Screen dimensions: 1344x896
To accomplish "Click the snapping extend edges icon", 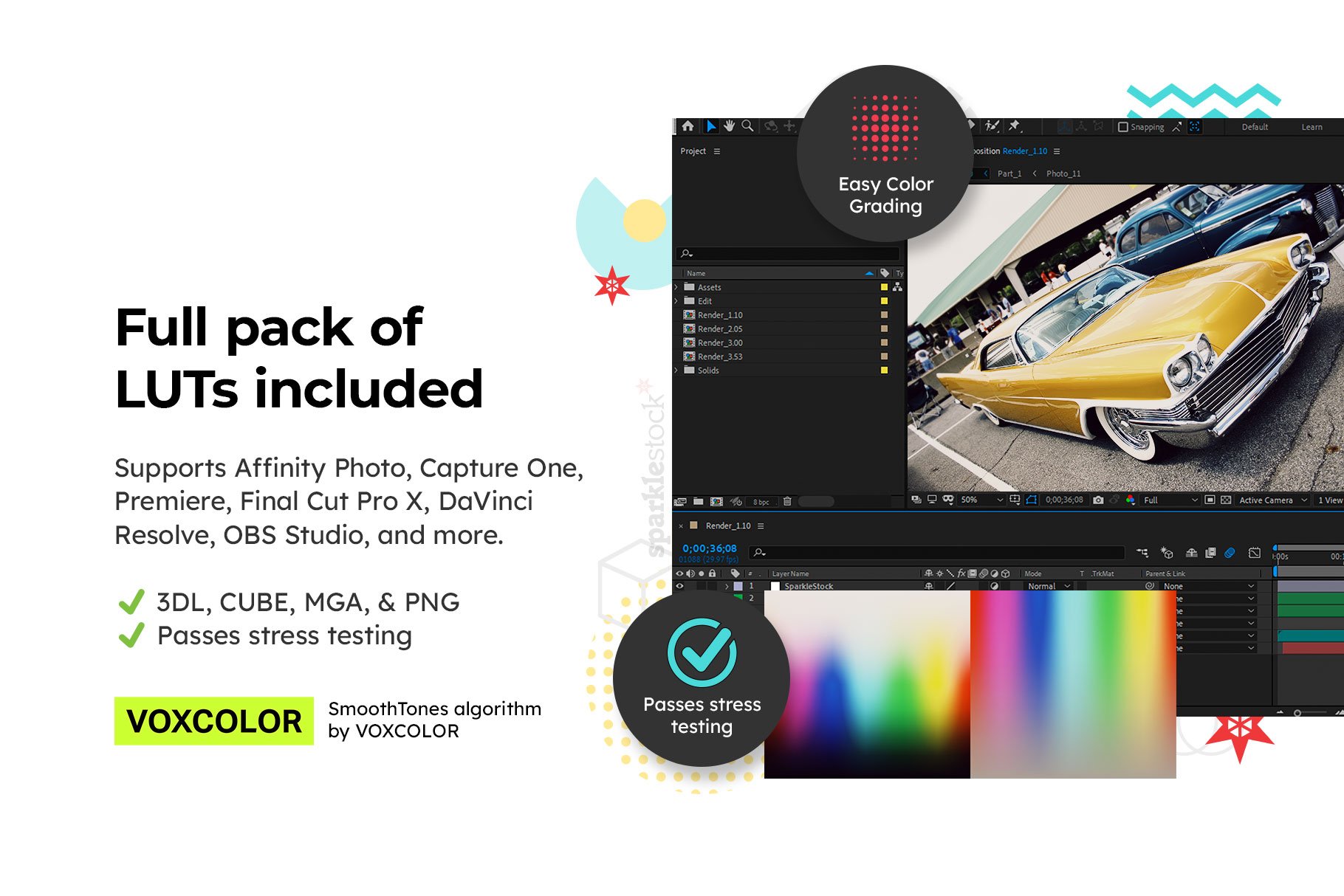I will (x=1177, y=127).
